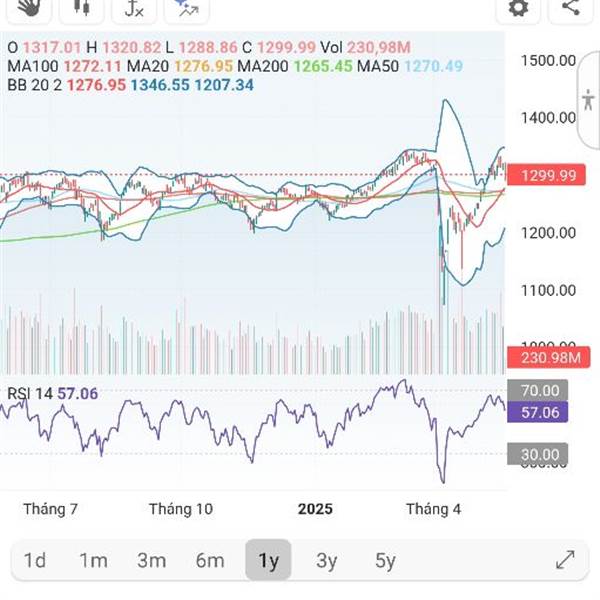Open the indicators function icon
The width and height of the screenshot is (600, 600).
(x=132, y=8)
